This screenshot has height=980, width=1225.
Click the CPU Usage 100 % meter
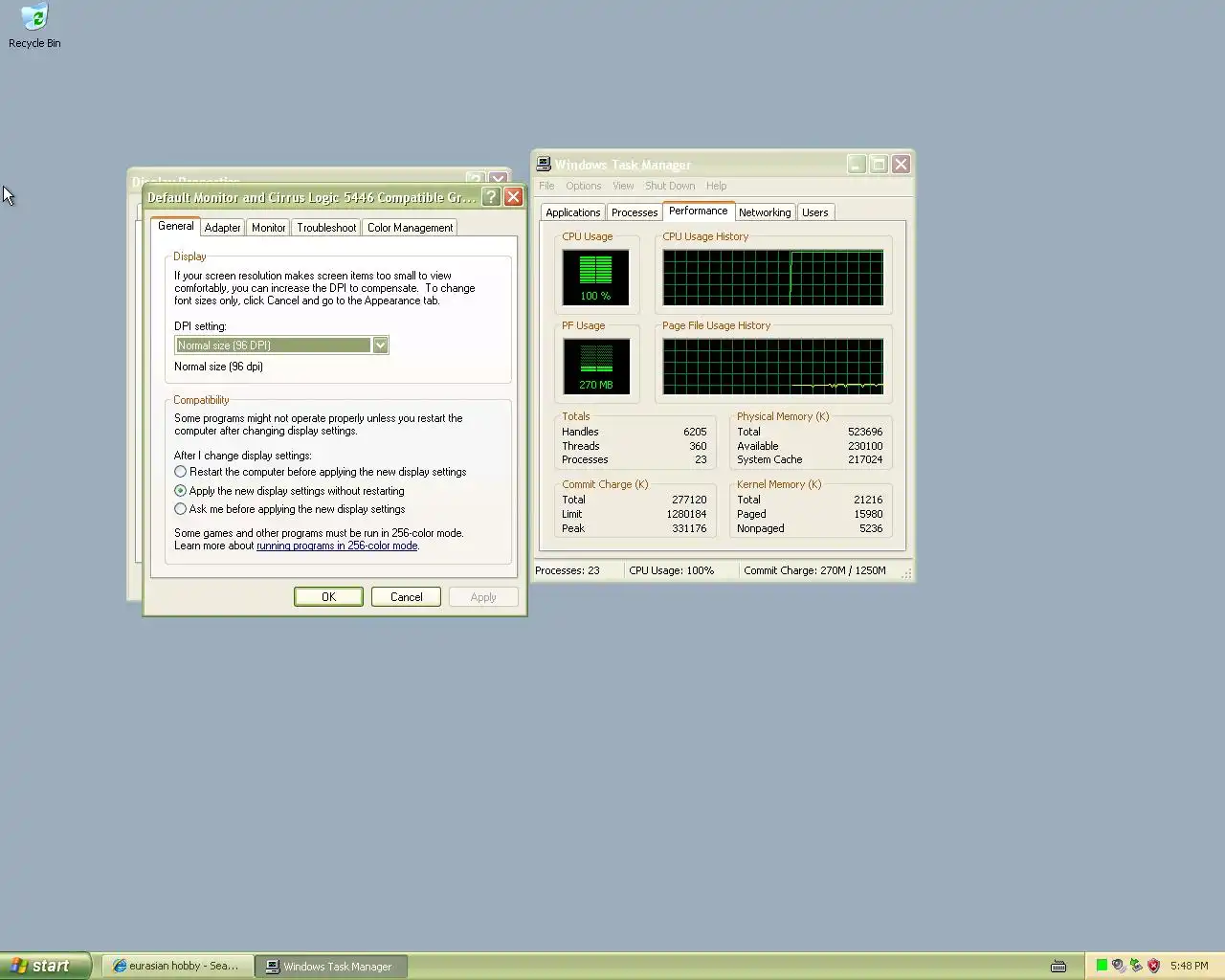(595, 277)
